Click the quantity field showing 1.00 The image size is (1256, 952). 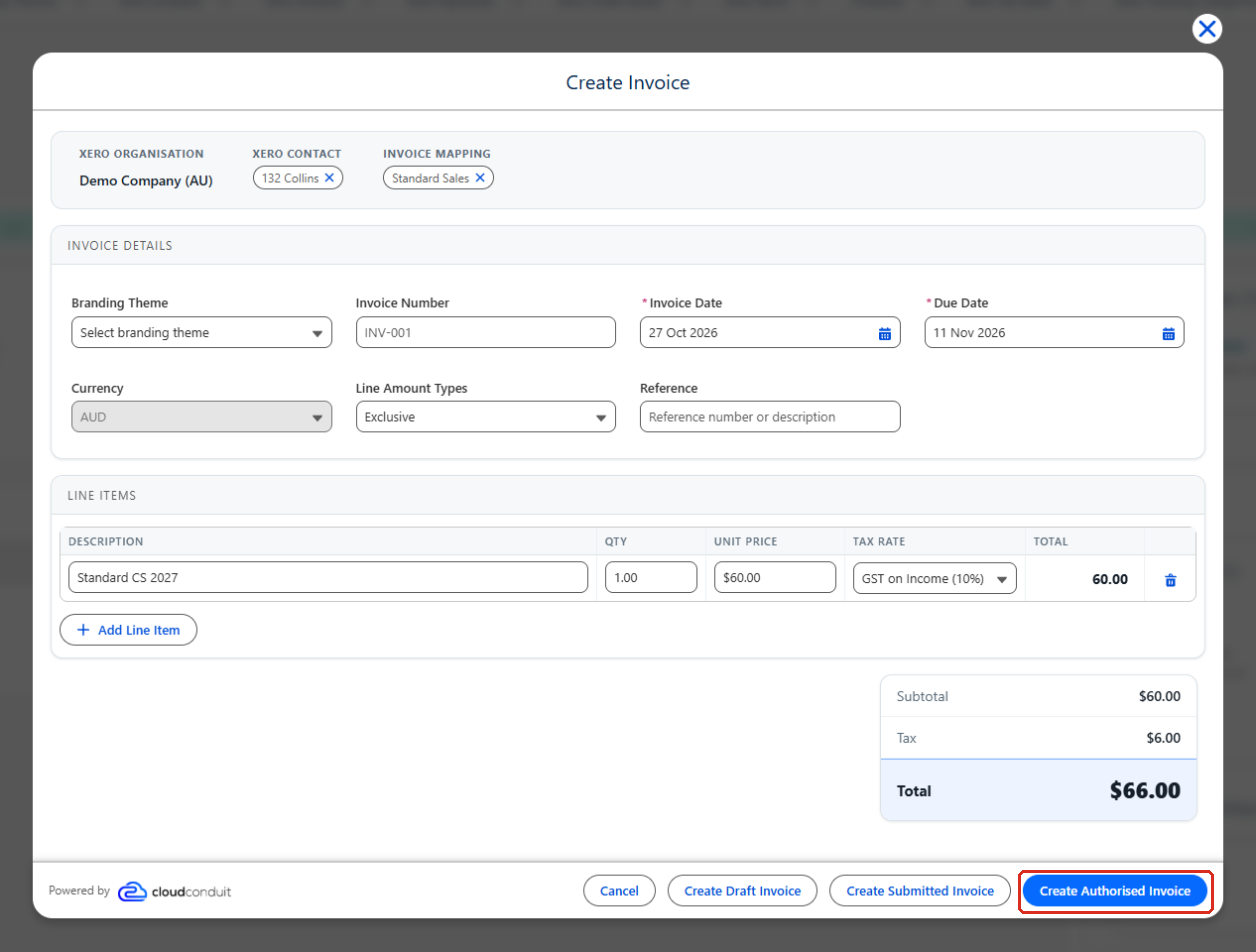(x=651, y=578)
